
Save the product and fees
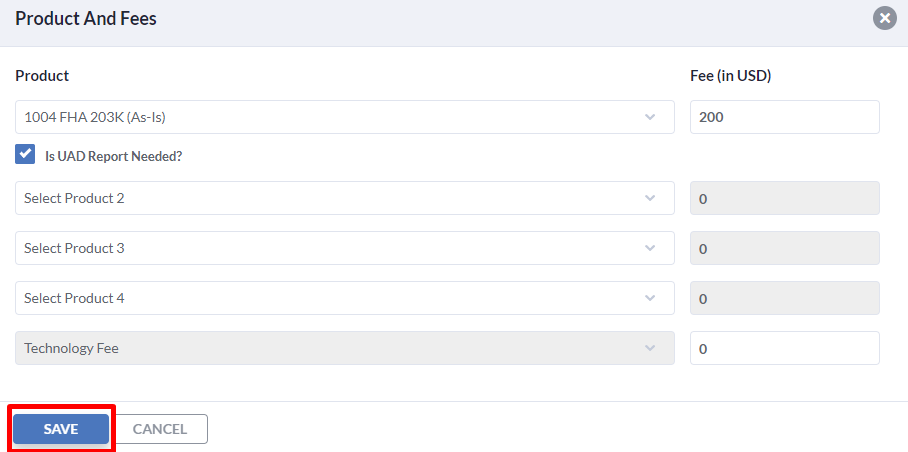point(61,429)
